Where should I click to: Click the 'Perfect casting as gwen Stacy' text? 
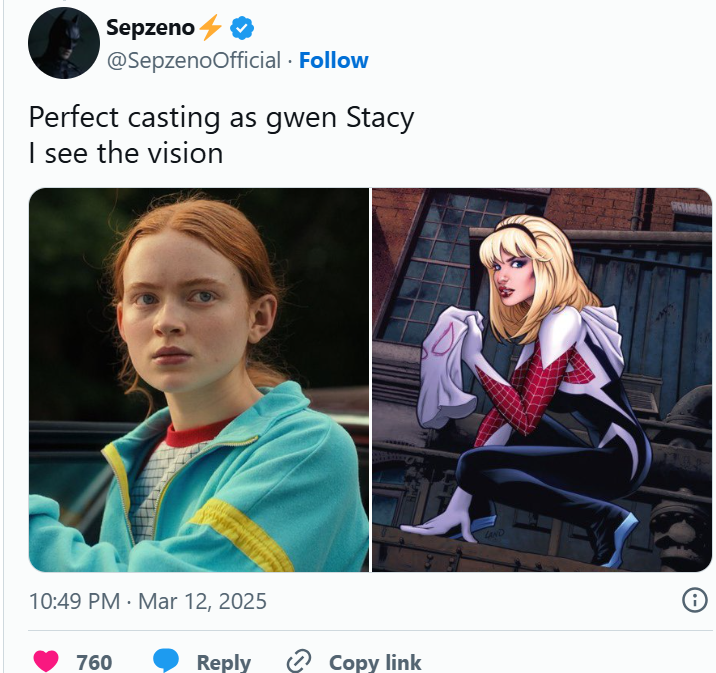(221, 118)
